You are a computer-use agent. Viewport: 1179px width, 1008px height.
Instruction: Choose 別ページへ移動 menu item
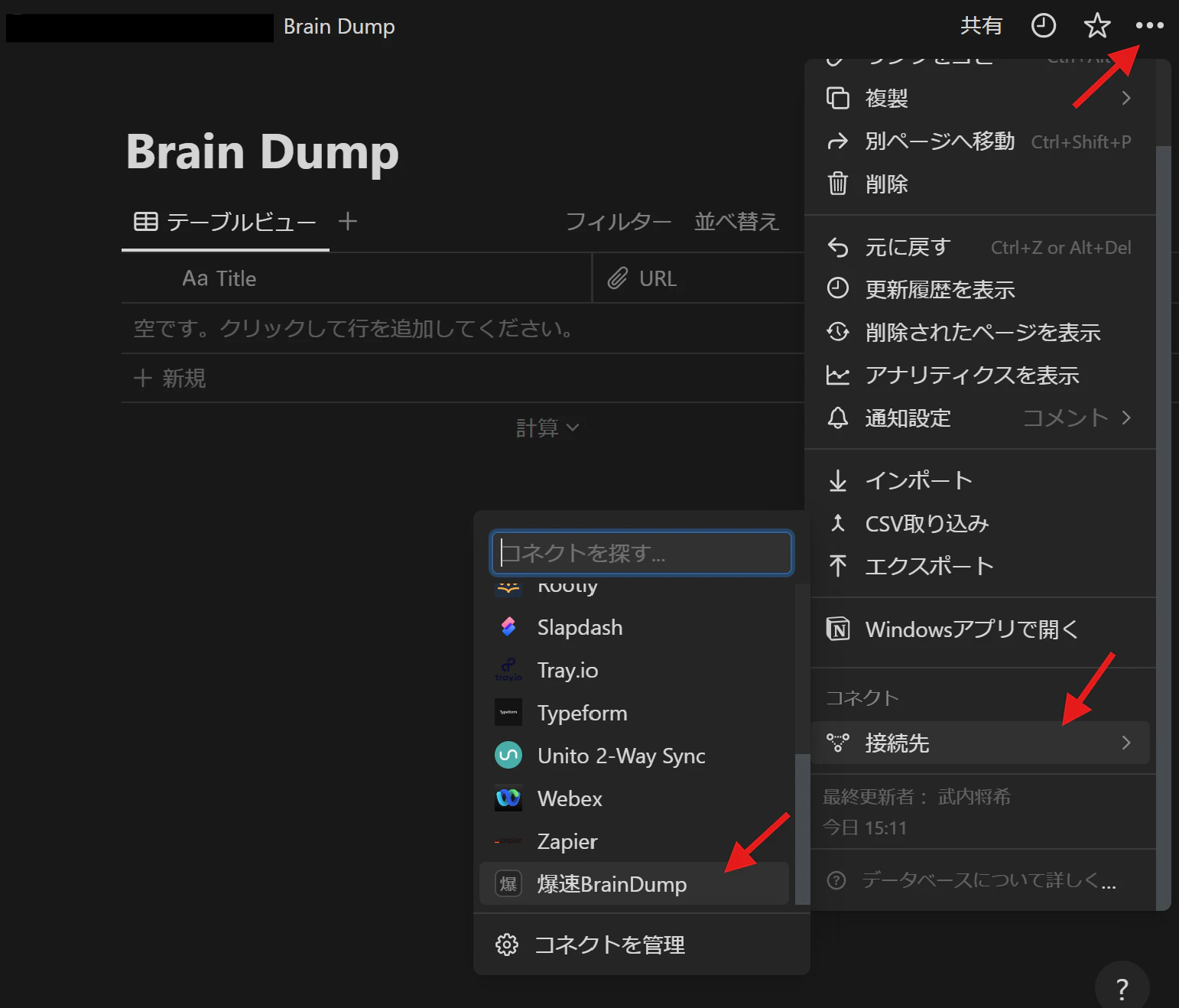coord(980,141)
